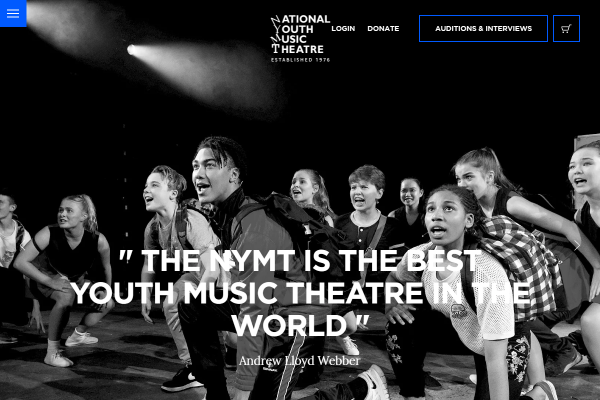Click the 'Established 1976' text under logo
The image size is (600, 400).
[300, 60]
